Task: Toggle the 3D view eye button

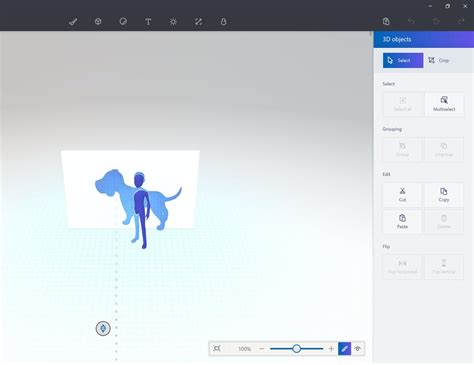Action: [x=358, y=349]
